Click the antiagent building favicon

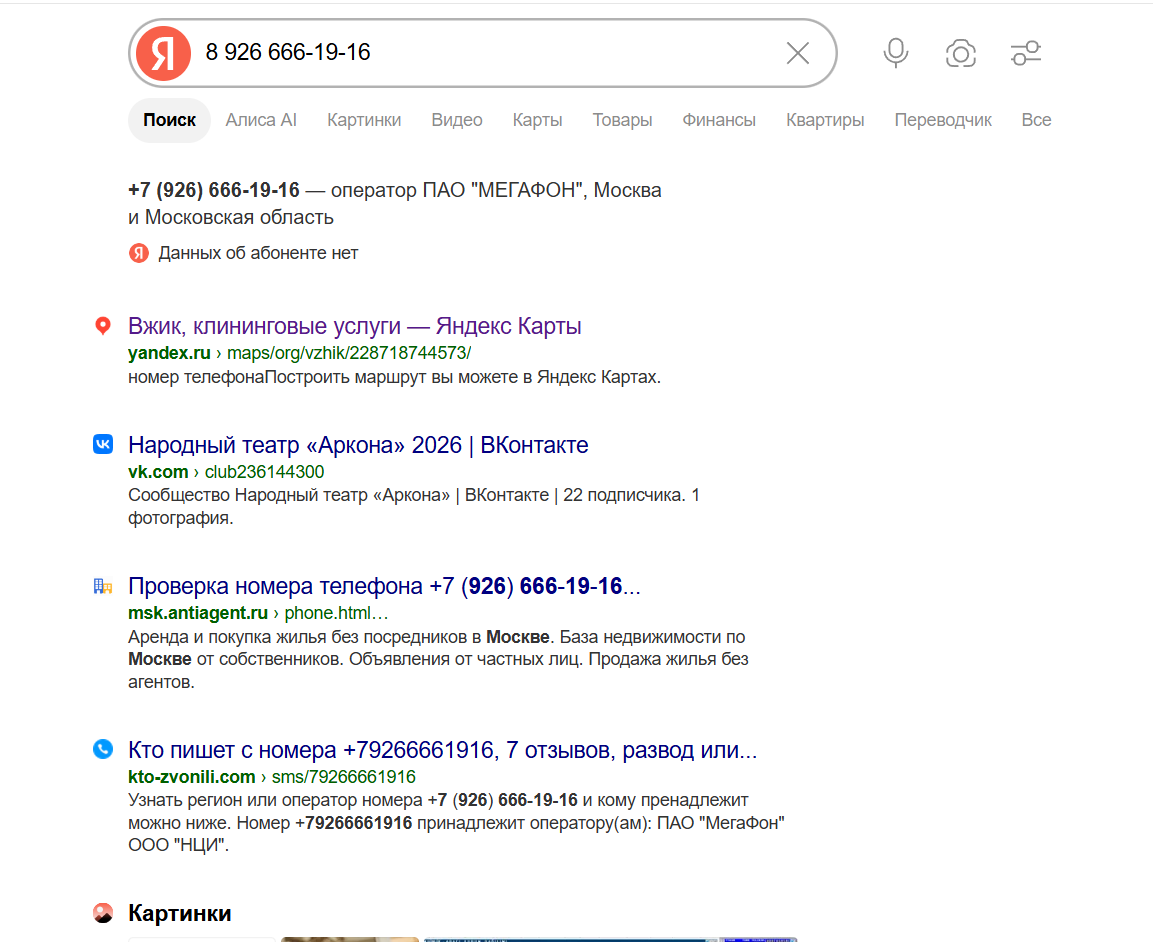click(x=103, y=586)
